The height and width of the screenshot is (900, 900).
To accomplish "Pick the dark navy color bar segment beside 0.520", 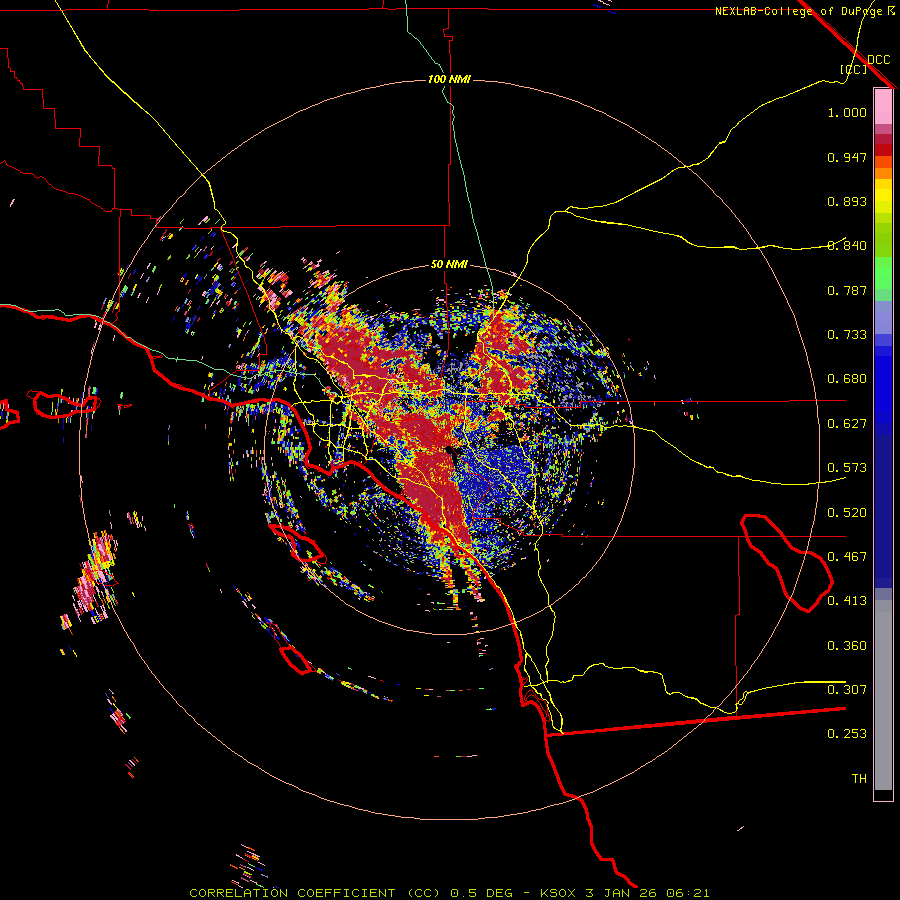I will point(883,511).
